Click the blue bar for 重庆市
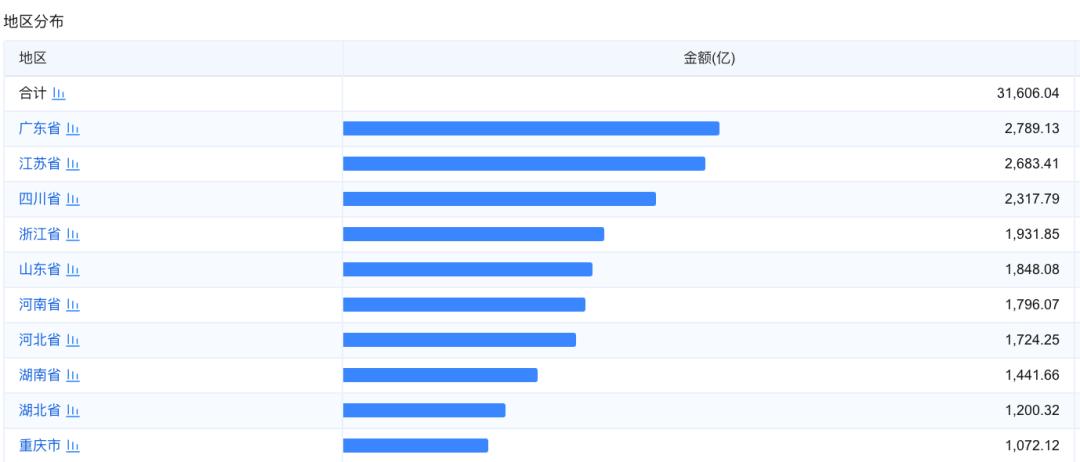The height and width of the screenshot is (462, 1080). [x=415, y=445]
